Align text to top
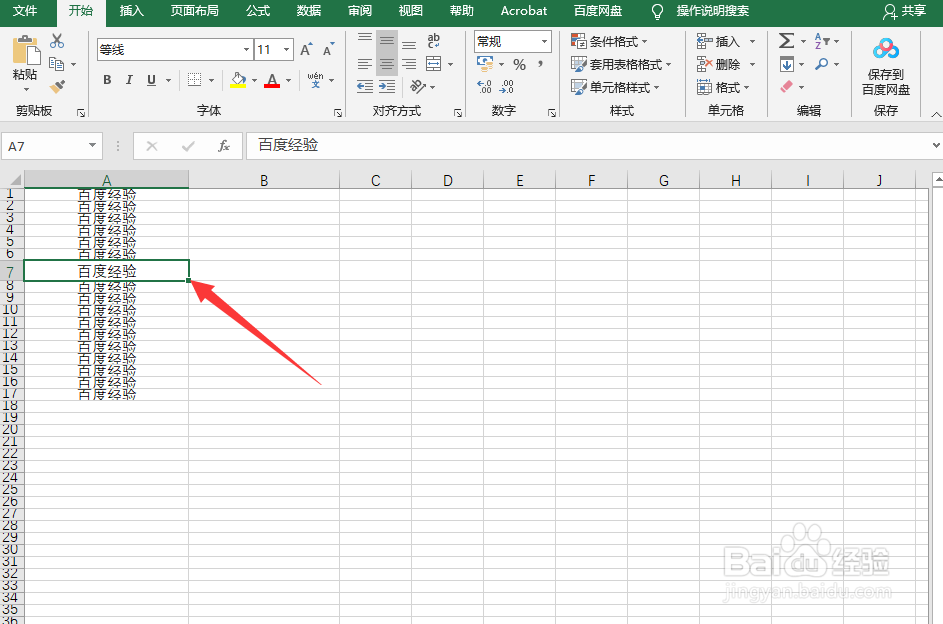This screenshot has width=943, height=624. (x=365, y=41)
